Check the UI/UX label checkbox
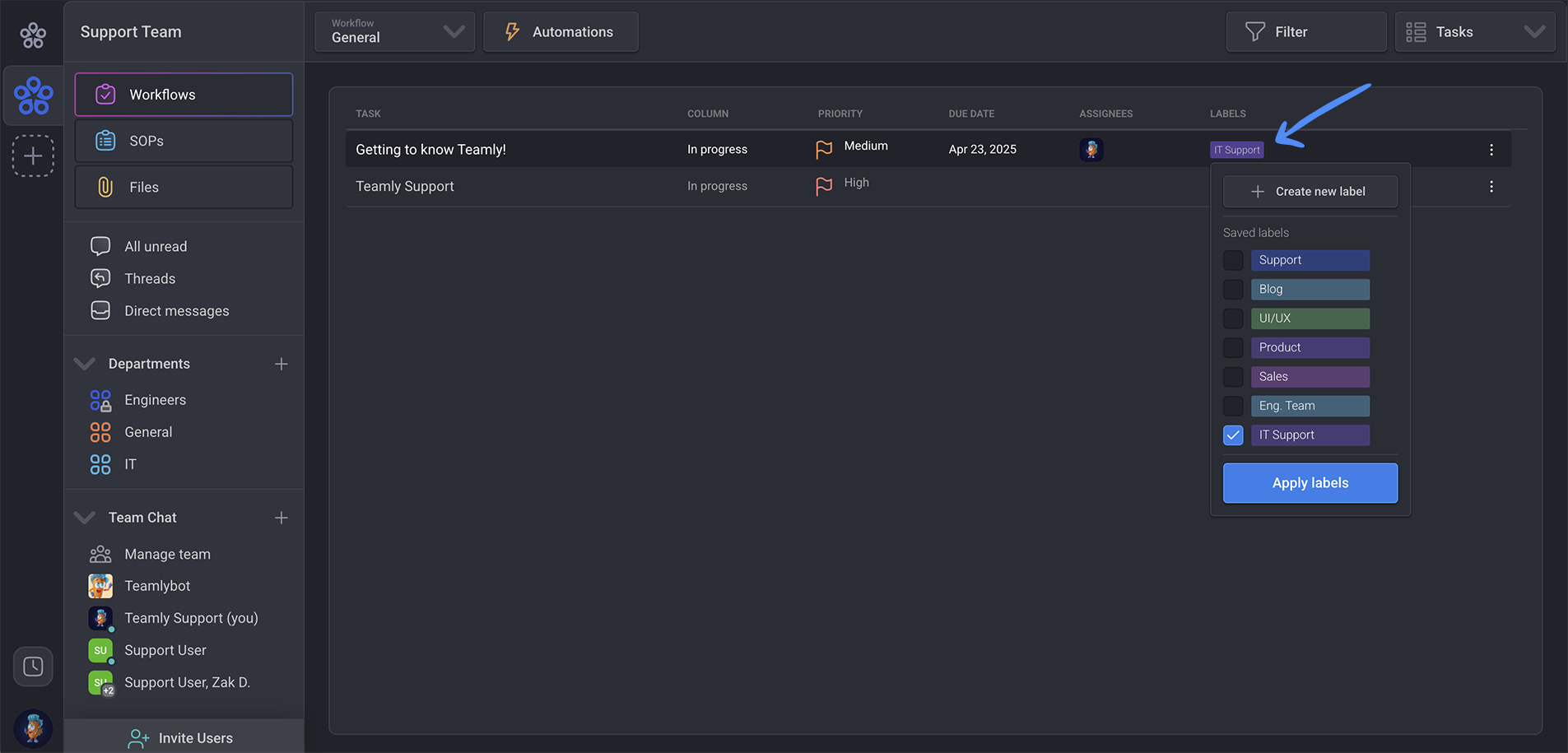1568x753 pixels. pos(1233,318)
